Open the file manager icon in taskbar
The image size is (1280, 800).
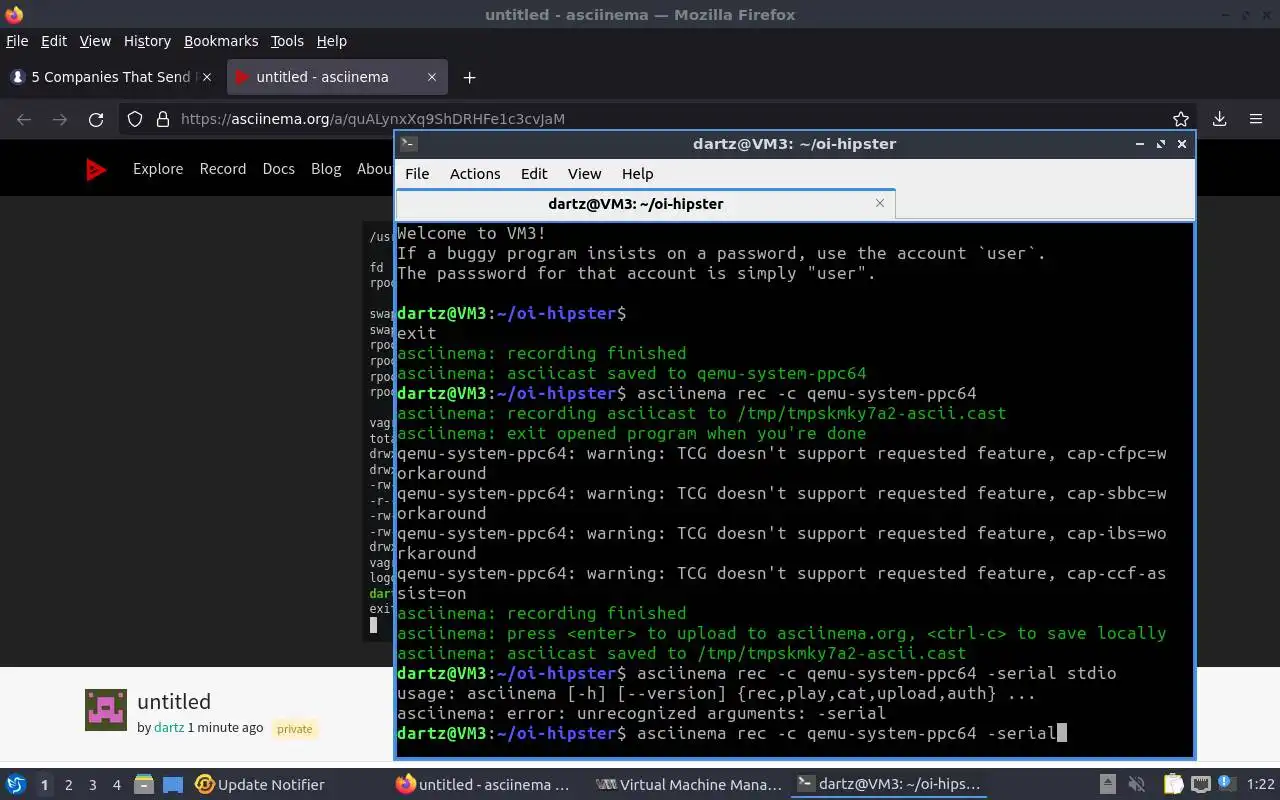[143, 785]
